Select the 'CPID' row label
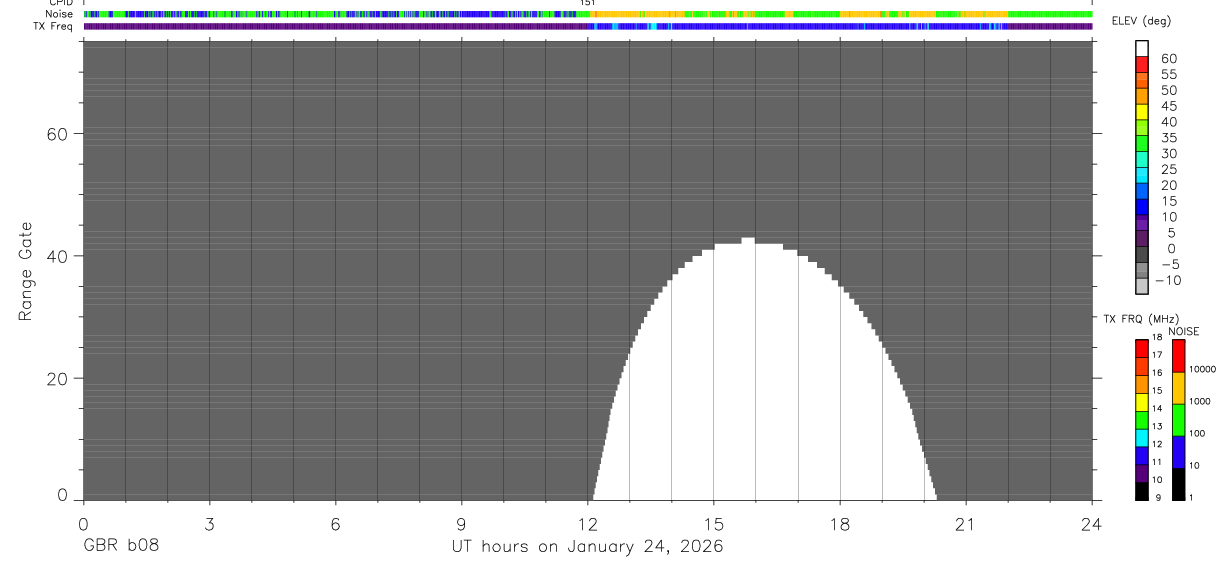Viewport: 1228px width, 567px height. (60, 3)
